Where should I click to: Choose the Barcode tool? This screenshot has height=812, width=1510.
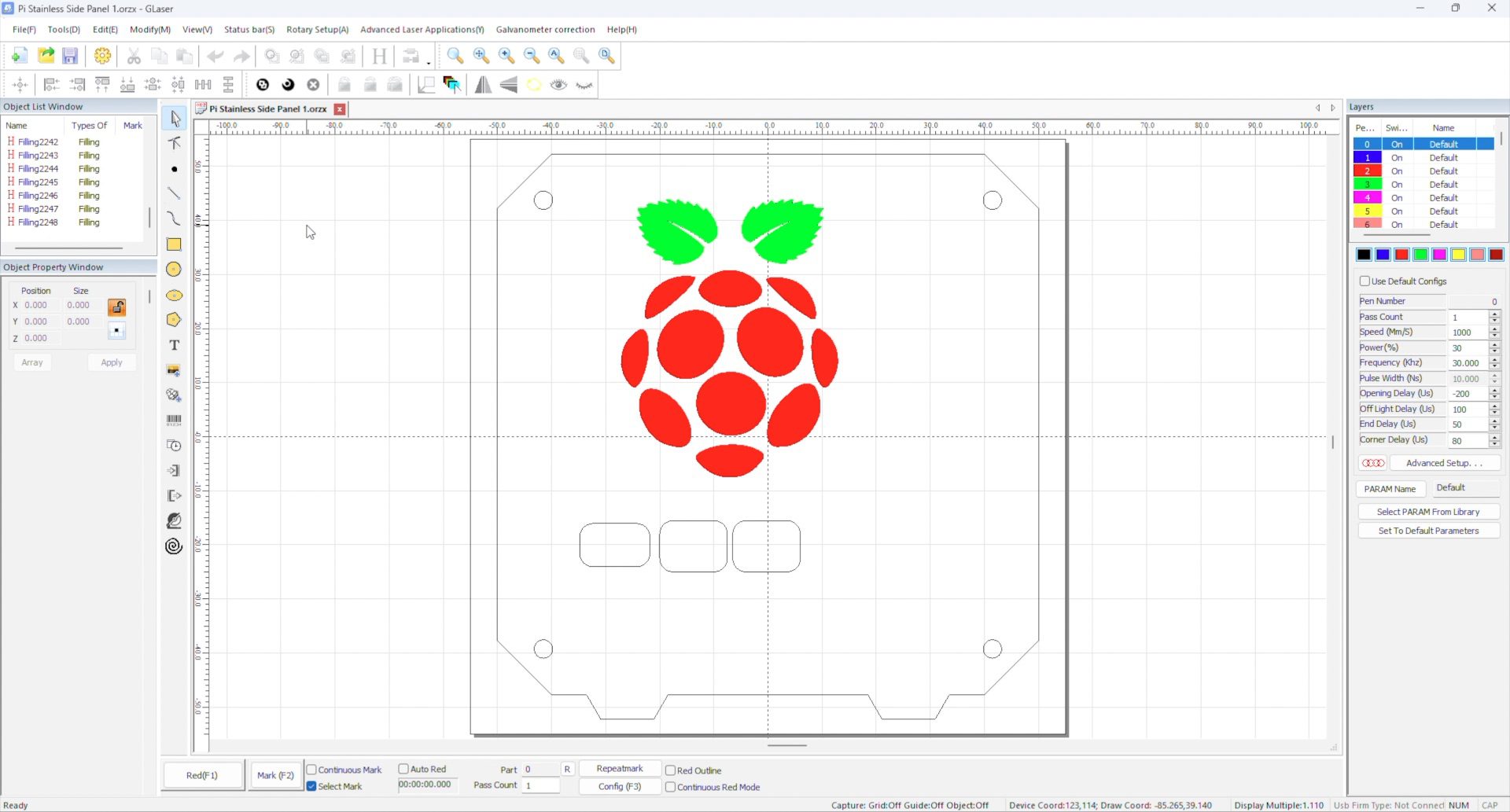click(x=174, y=421)
